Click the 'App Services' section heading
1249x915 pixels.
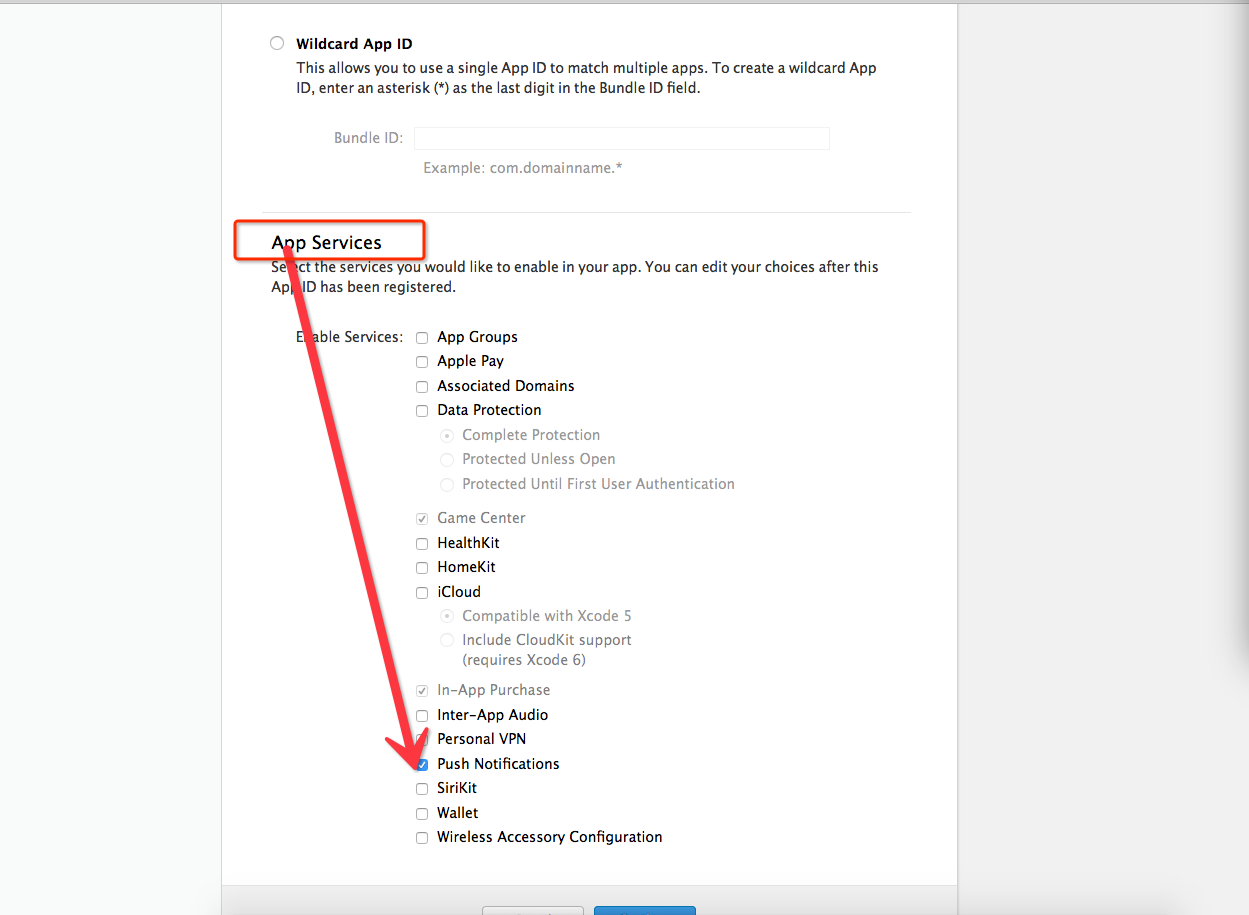coord(327,243)
